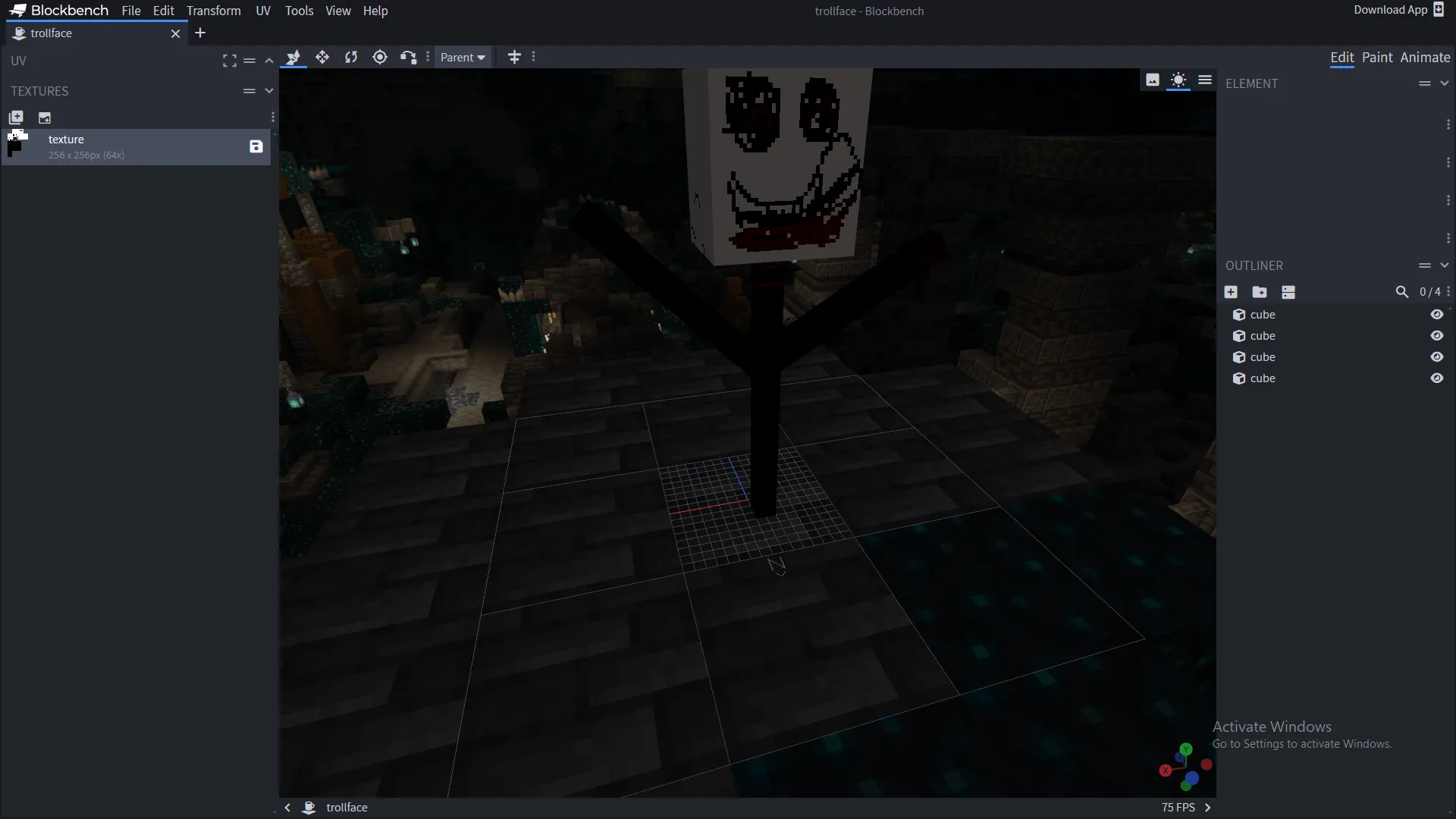The width and height of the screenshot is (1456, 819).
Task: Open the File menu
Action: (131, 11)
